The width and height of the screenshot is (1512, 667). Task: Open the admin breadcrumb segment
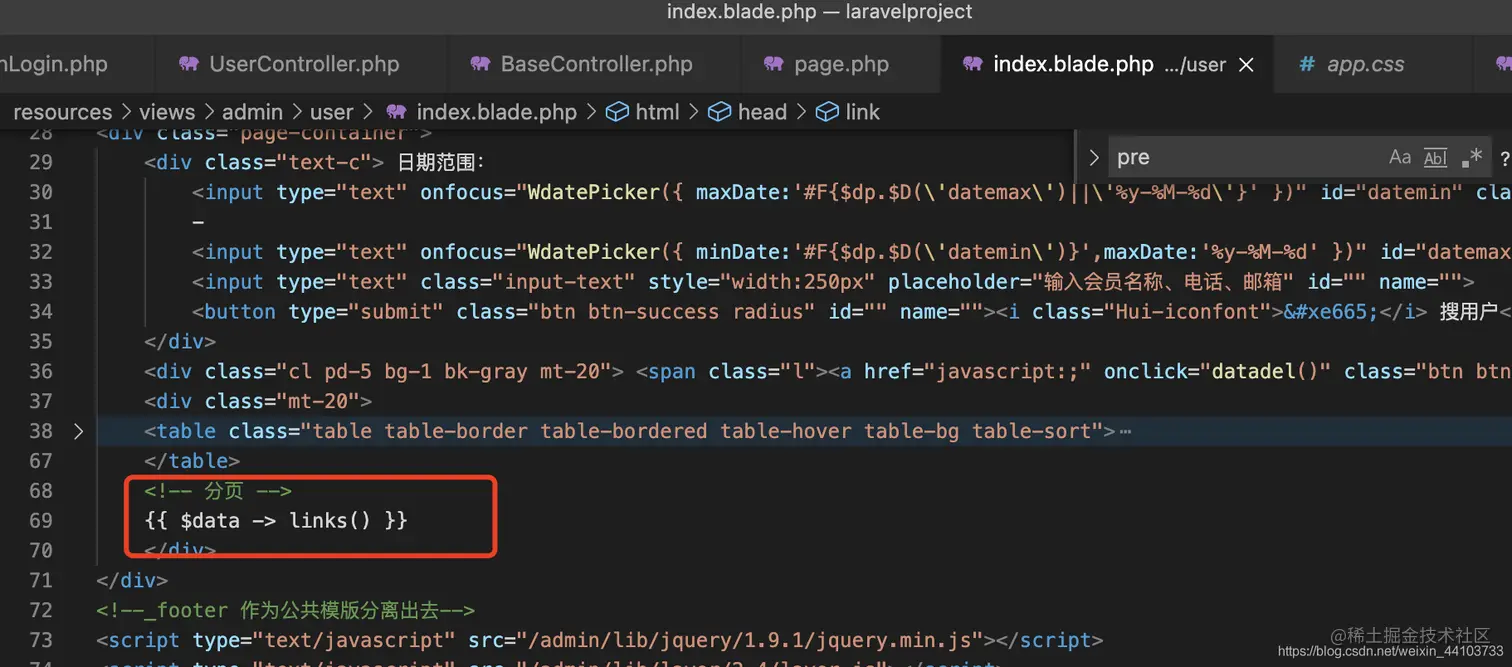(252, 112)
